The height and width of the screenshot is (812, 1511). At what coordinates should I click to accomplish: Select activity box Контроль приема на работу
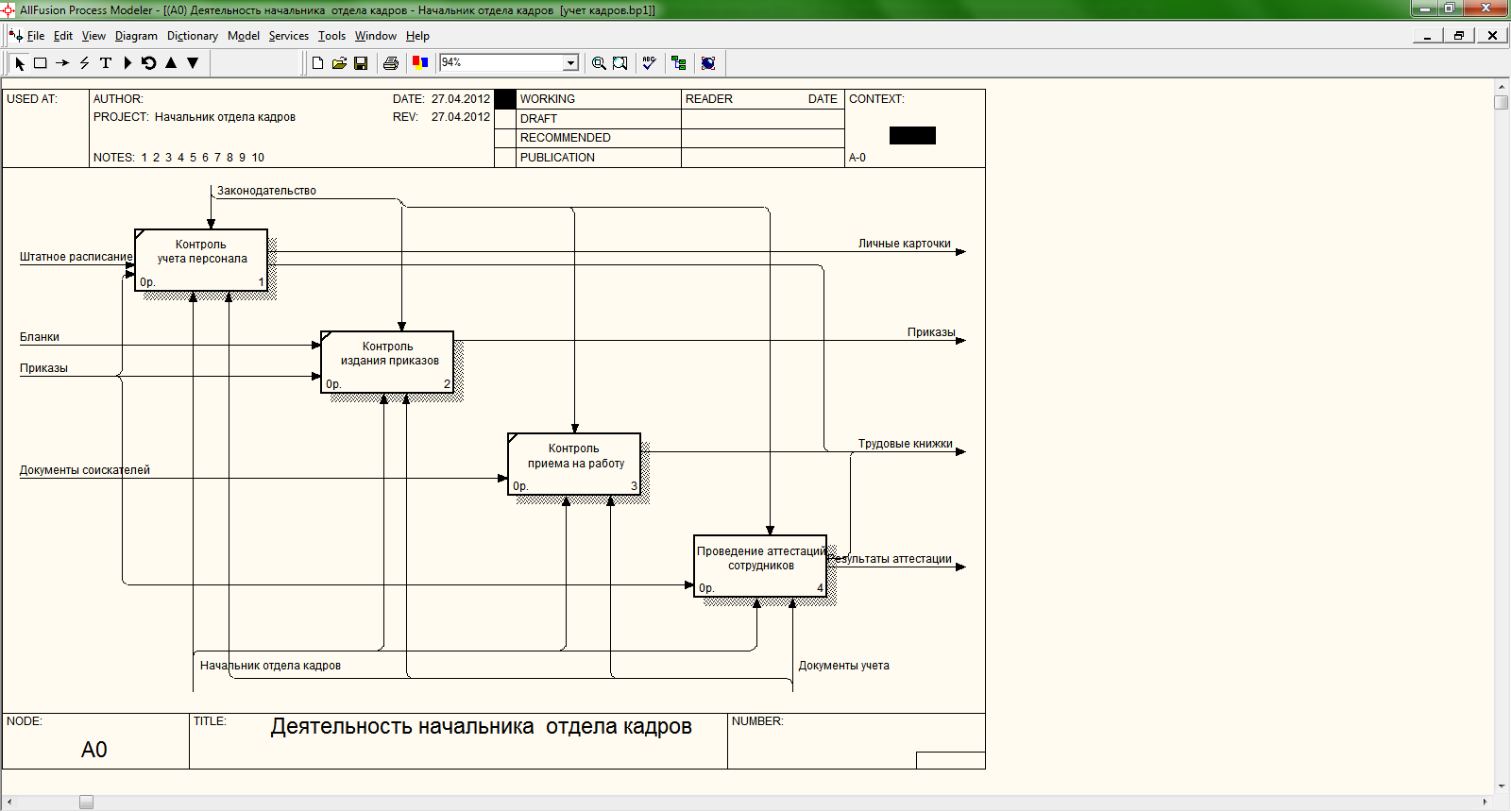pyautogui.click(x=574, y=464)
